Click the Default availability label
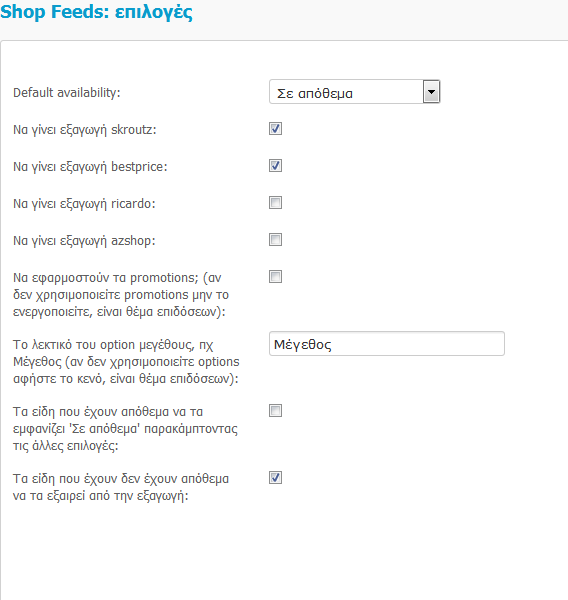 (67, 93)
